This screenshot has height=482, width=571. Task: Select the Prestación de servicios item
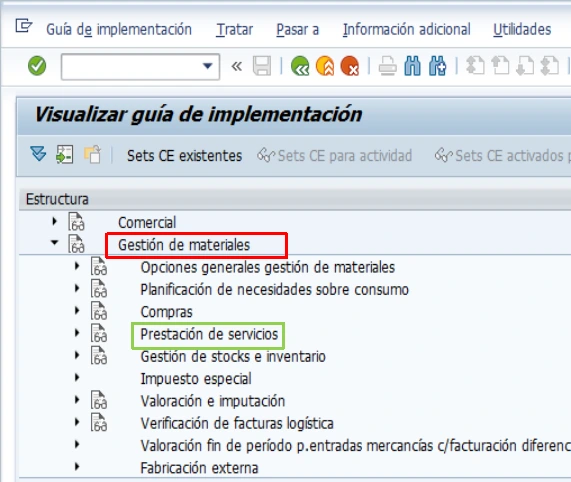click(209, 334)
